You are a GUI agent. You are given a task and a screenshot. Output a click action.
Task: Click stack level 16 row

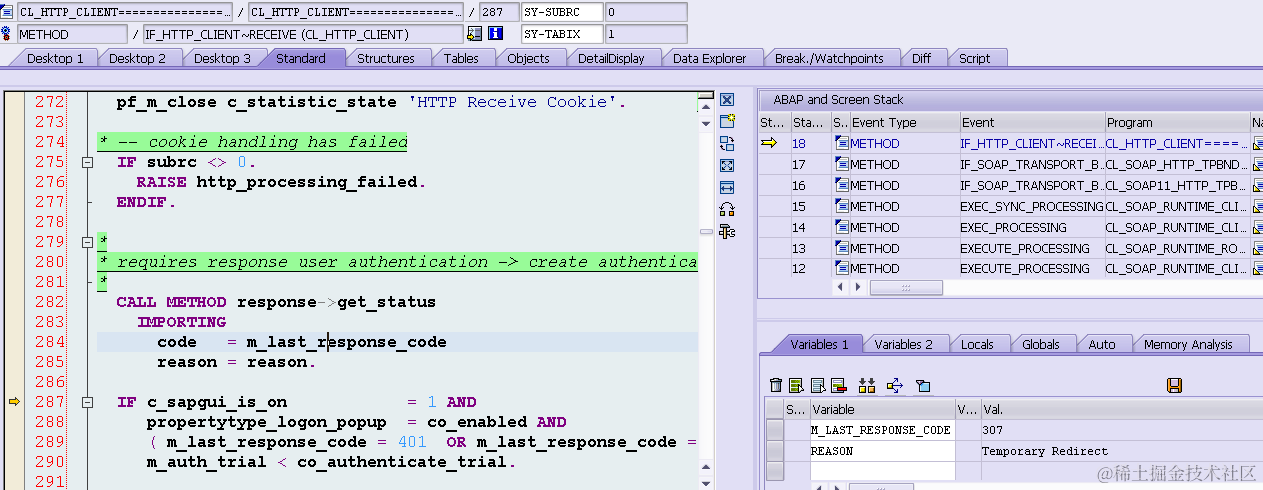click(x=1010, y=185)
